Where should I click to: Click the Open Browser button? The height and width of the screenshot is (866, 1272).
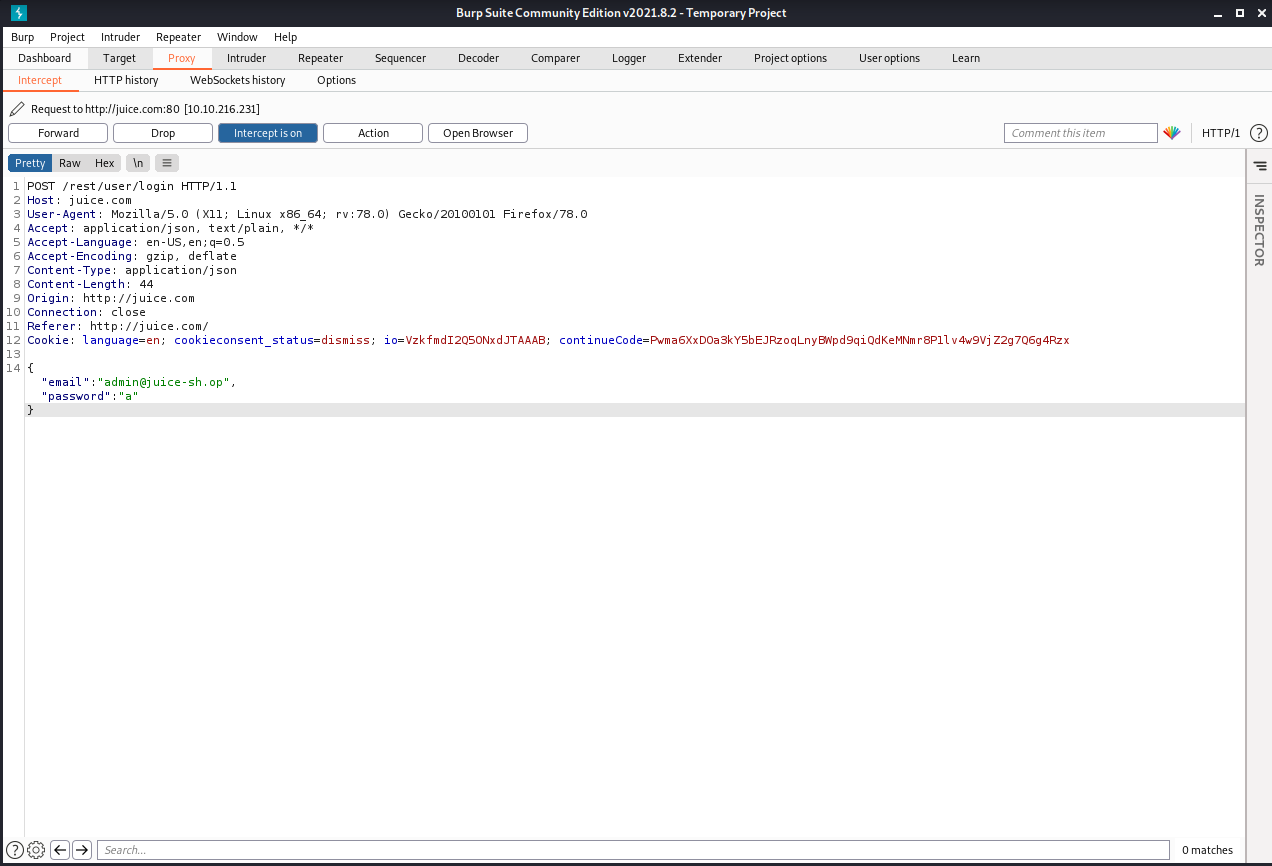coord(478,133)
